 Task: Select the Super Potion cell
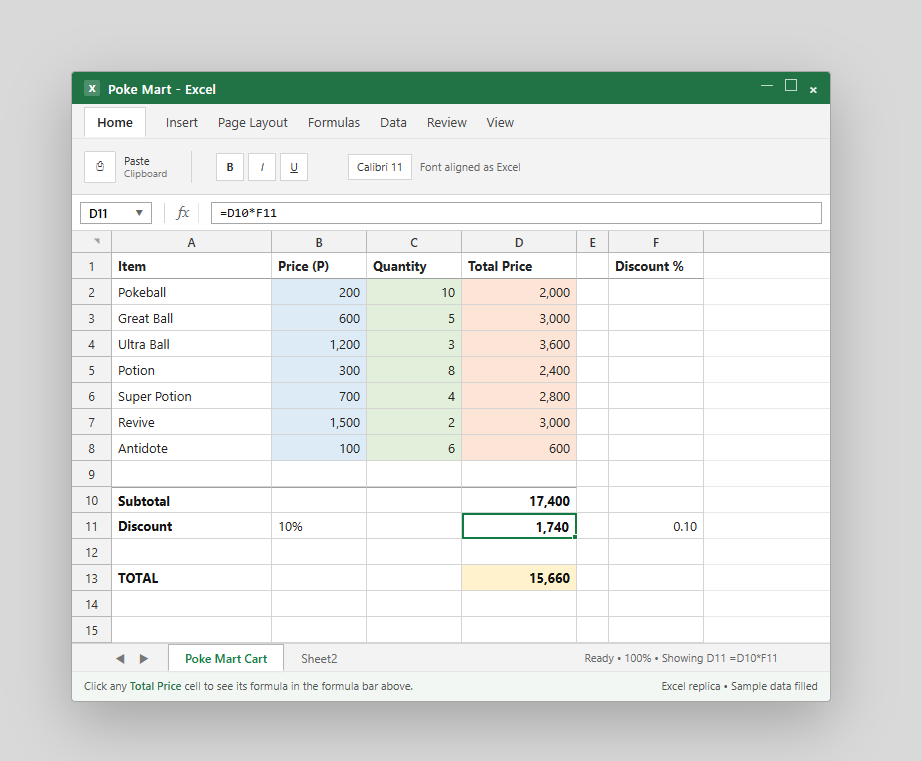click(x=192, y=396)
